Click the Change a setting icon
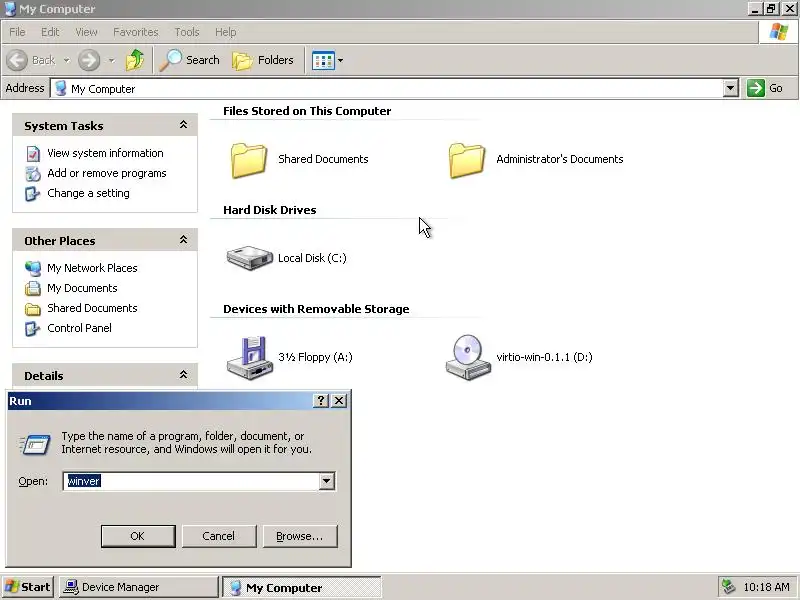 (33, 193)
